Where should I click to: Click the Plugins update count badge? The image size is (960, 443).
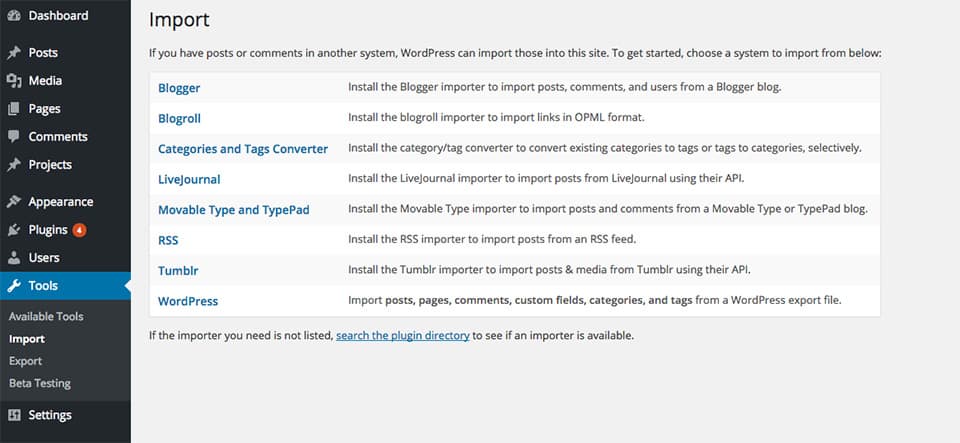coord(80,230)
